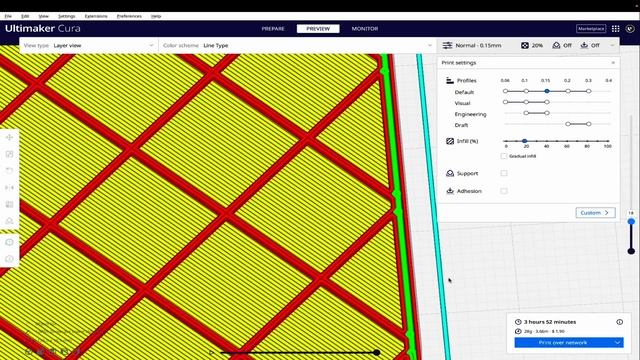Choose Default profile at 0.06 layer height
Viewport: 640px width, 360px height.
click(505, 91)
